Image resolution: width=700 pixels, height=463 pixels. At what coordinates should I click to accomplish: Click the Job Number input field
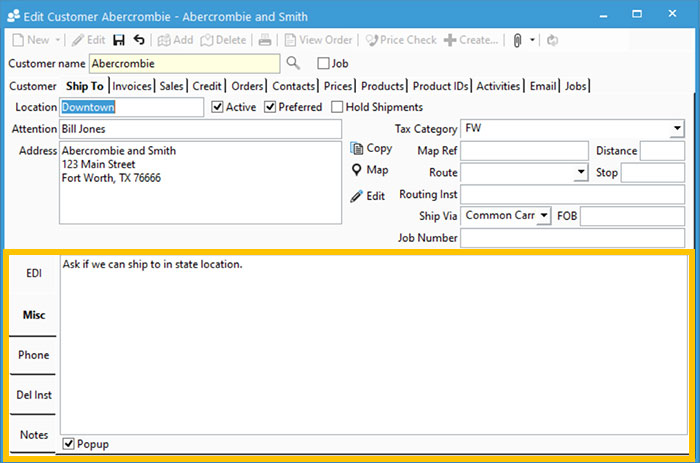tap(572, 238)
